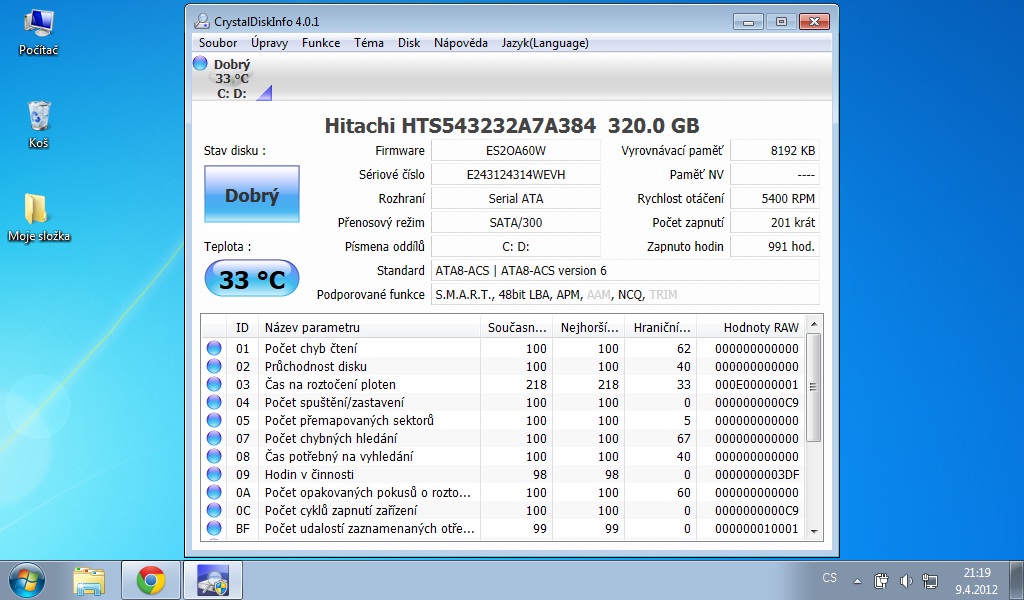Open the Nápověda menu
Screen dimensions: 1024x600
460,43
